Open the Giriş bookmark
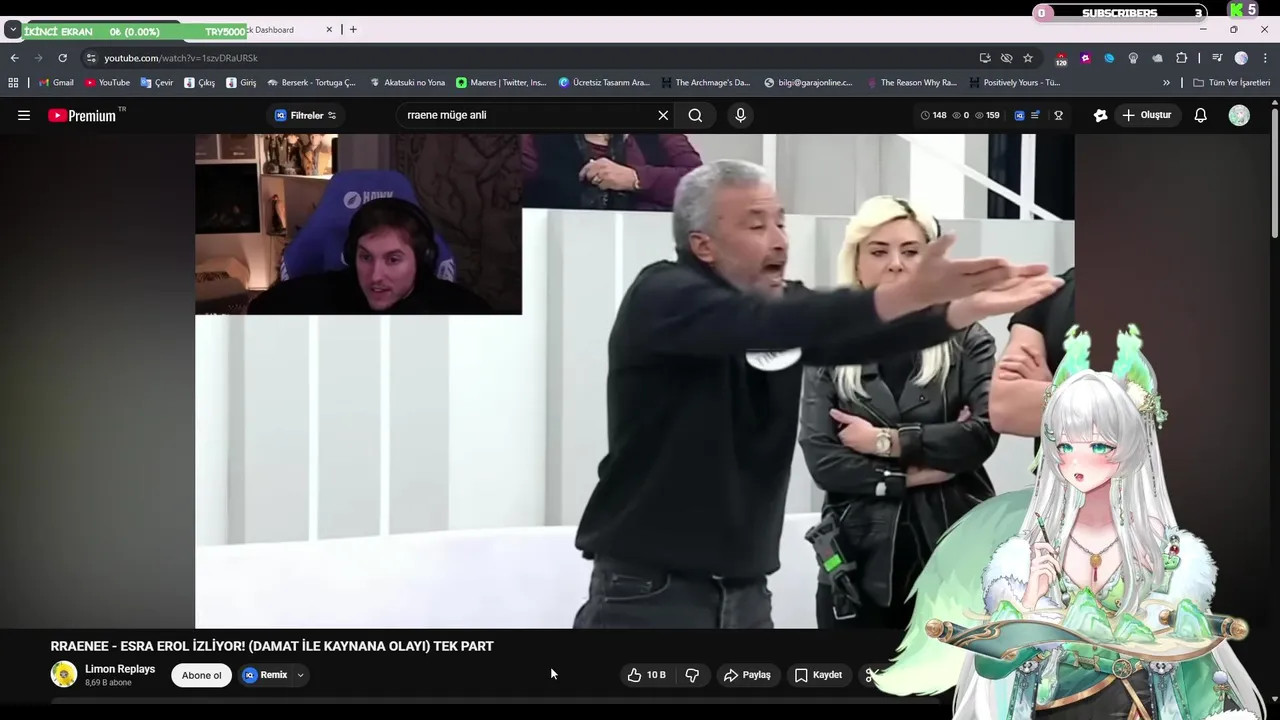The width and height of the screenshot is (1280, 720). [241, 83]
